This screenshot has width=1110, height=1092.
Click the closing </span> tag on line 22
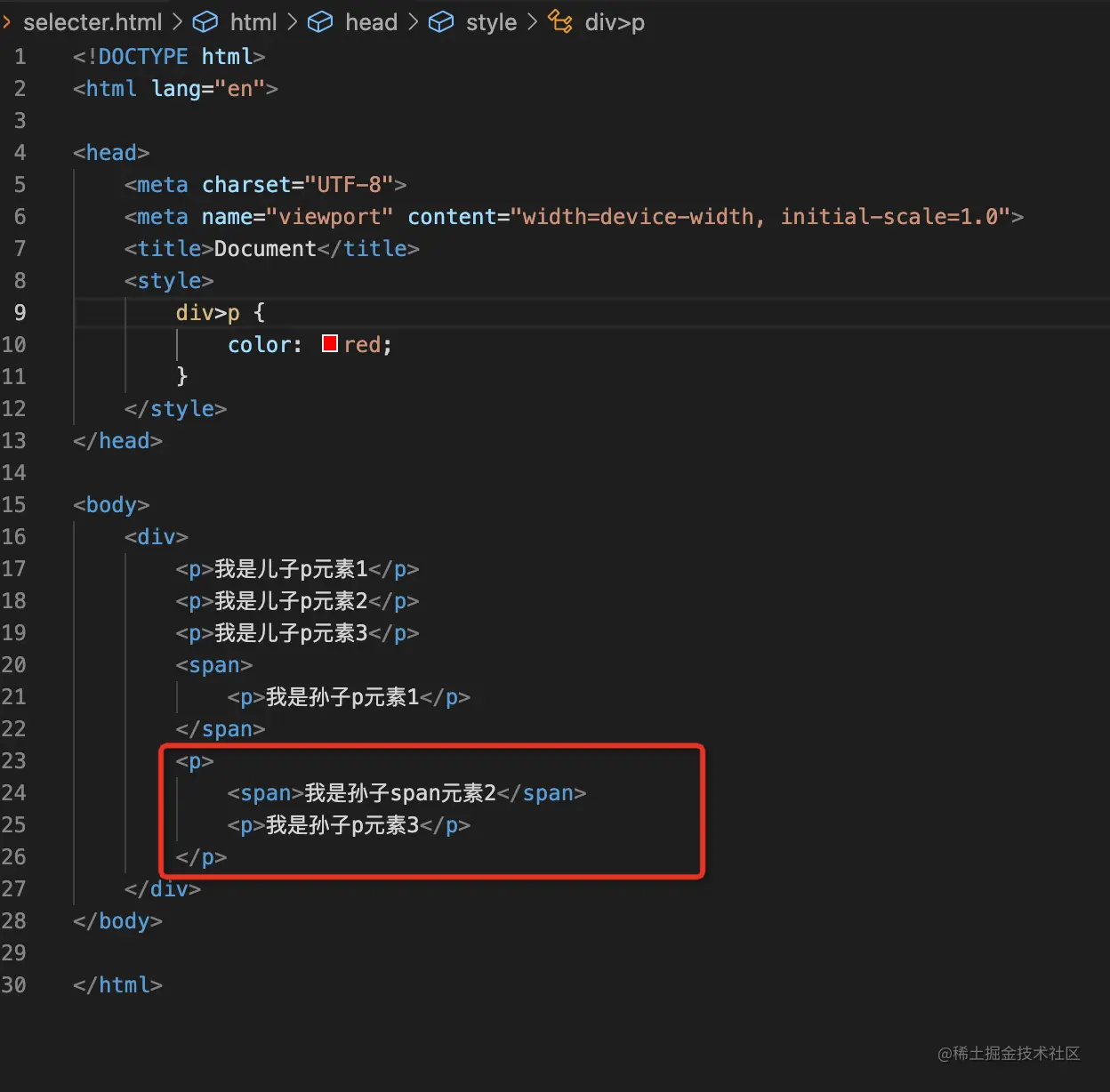[221, 729]
